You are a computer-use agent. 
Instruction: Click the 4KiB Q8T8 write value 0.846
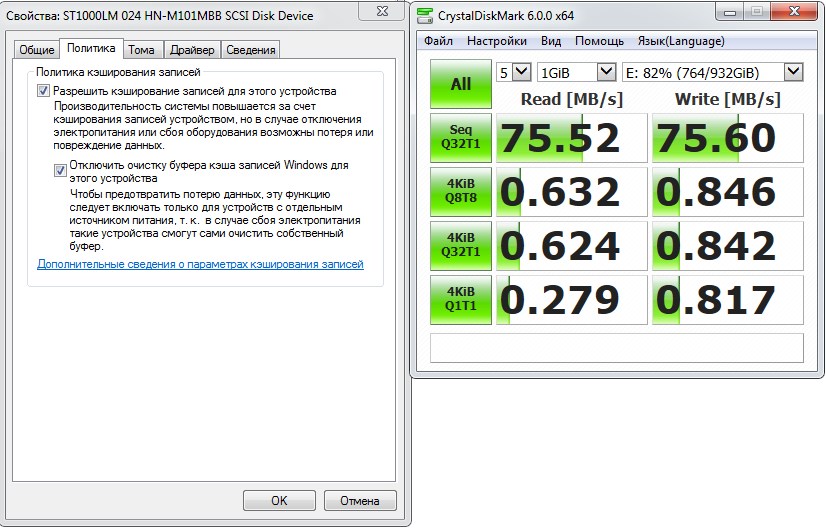click(727, 192)
